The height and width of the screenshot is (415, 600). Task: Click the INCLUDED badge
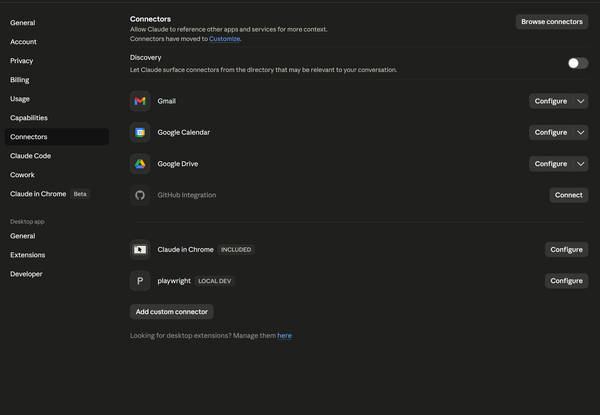point(236,249)
